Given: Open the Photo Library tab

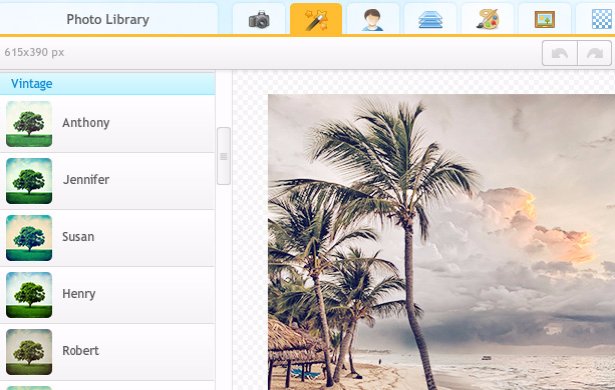Looking at the screenshot, I should click(108, 19).
